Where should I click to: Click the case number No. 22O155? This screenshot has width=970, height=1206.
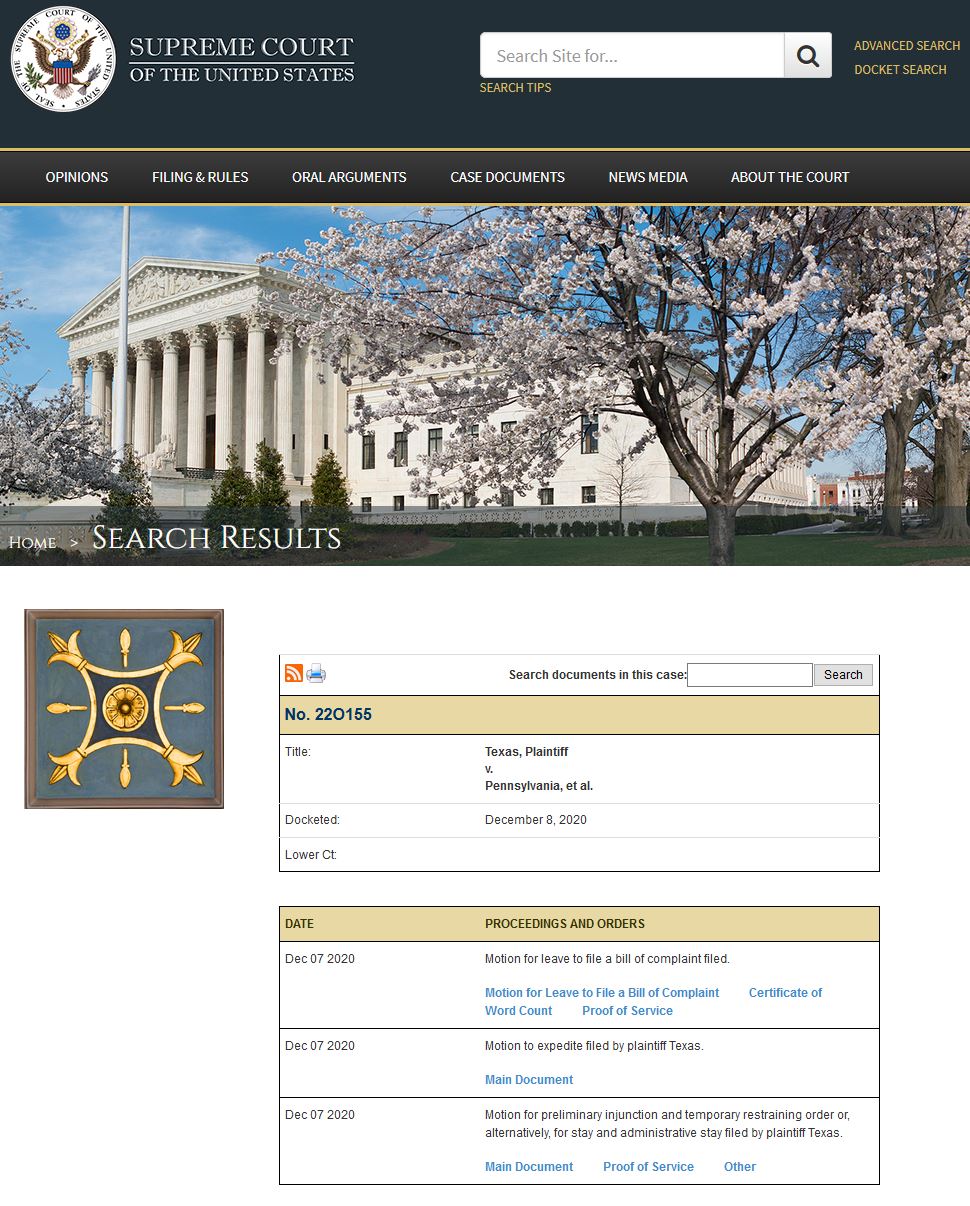[x=328, y=715]
